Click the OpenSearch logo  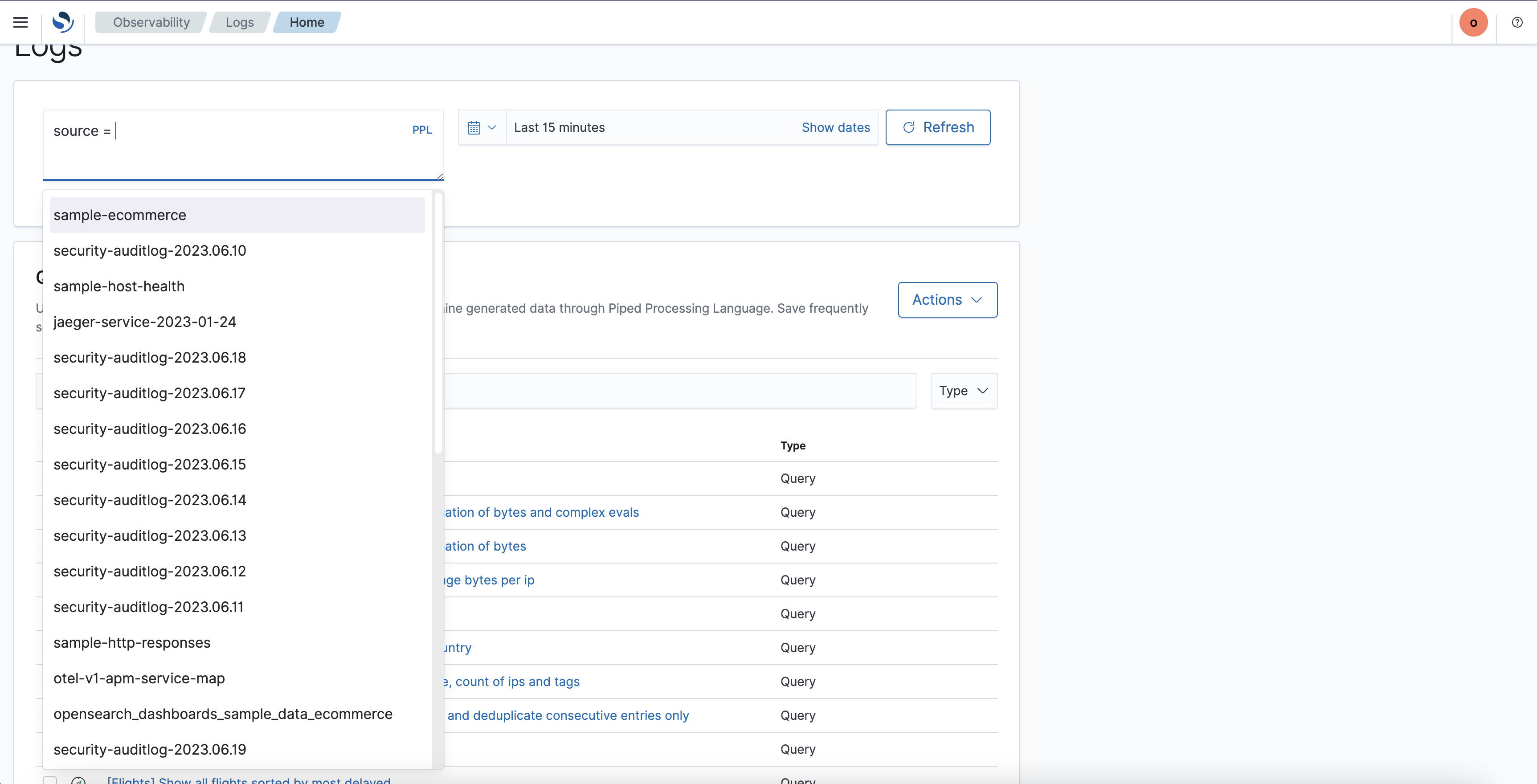click(x=63, y=22)
